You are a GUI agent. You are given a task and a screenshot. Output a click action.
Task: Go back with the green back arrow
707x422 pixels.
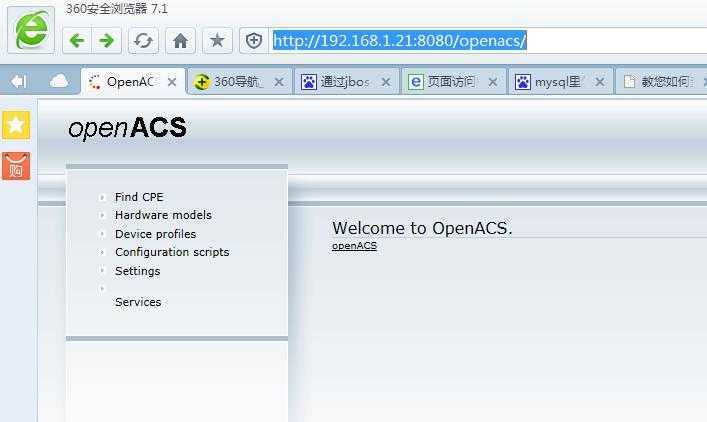pos(77,41)
